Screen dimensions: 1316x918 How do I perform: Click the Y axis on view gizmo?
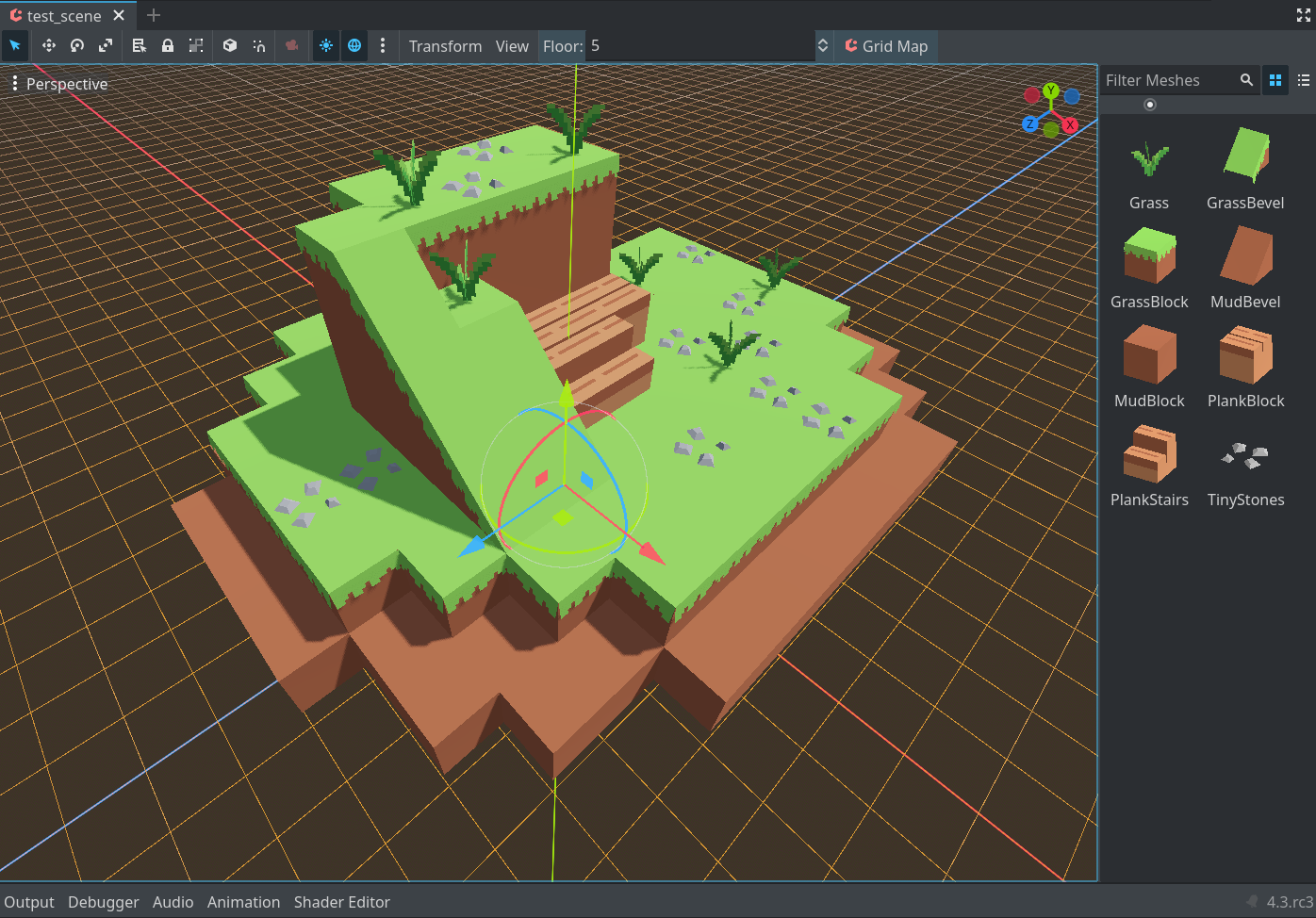[1051, 90]
